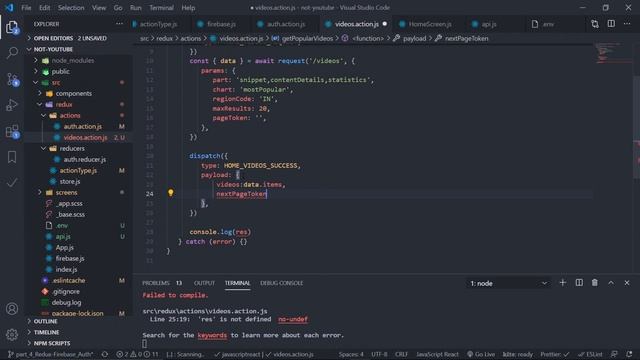
Task: Click the git branch part_4_Redux-Firebase_Auth
Action: point(51,354)
